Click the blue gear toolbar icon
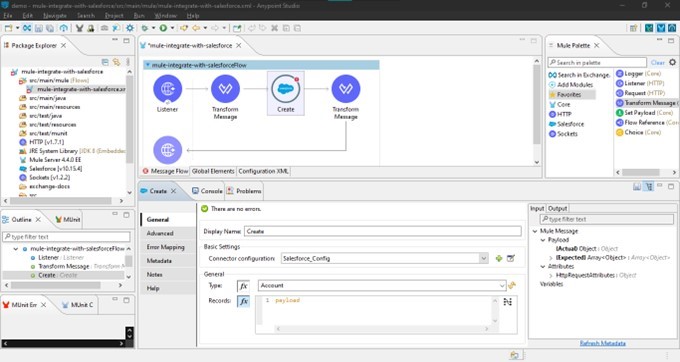This screenshot has width=680, height=362. tap(130, 28)
